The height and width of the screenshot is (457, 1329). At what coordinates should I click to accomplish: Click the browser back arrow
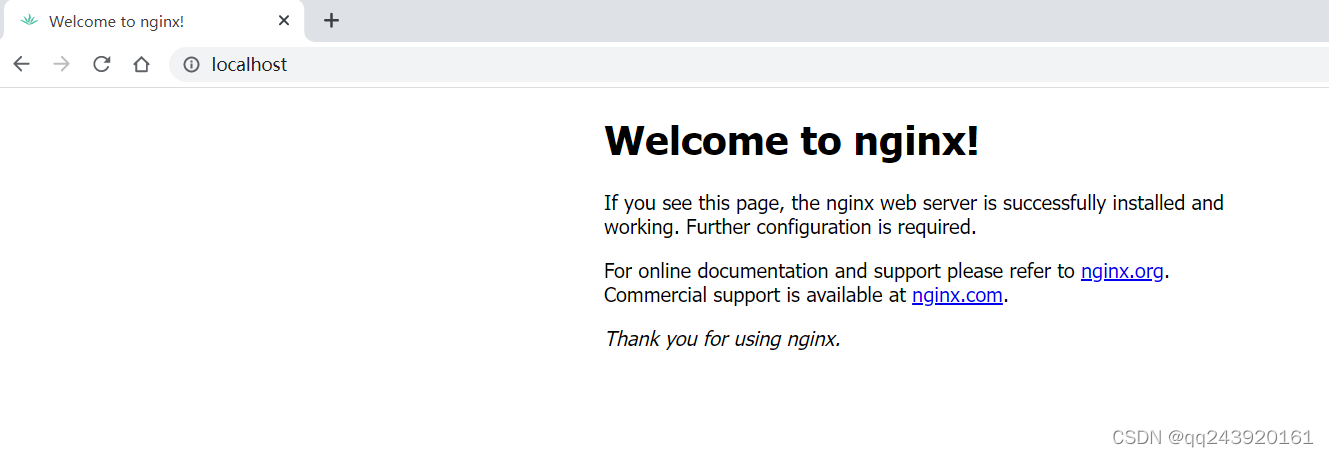(21, 64)
